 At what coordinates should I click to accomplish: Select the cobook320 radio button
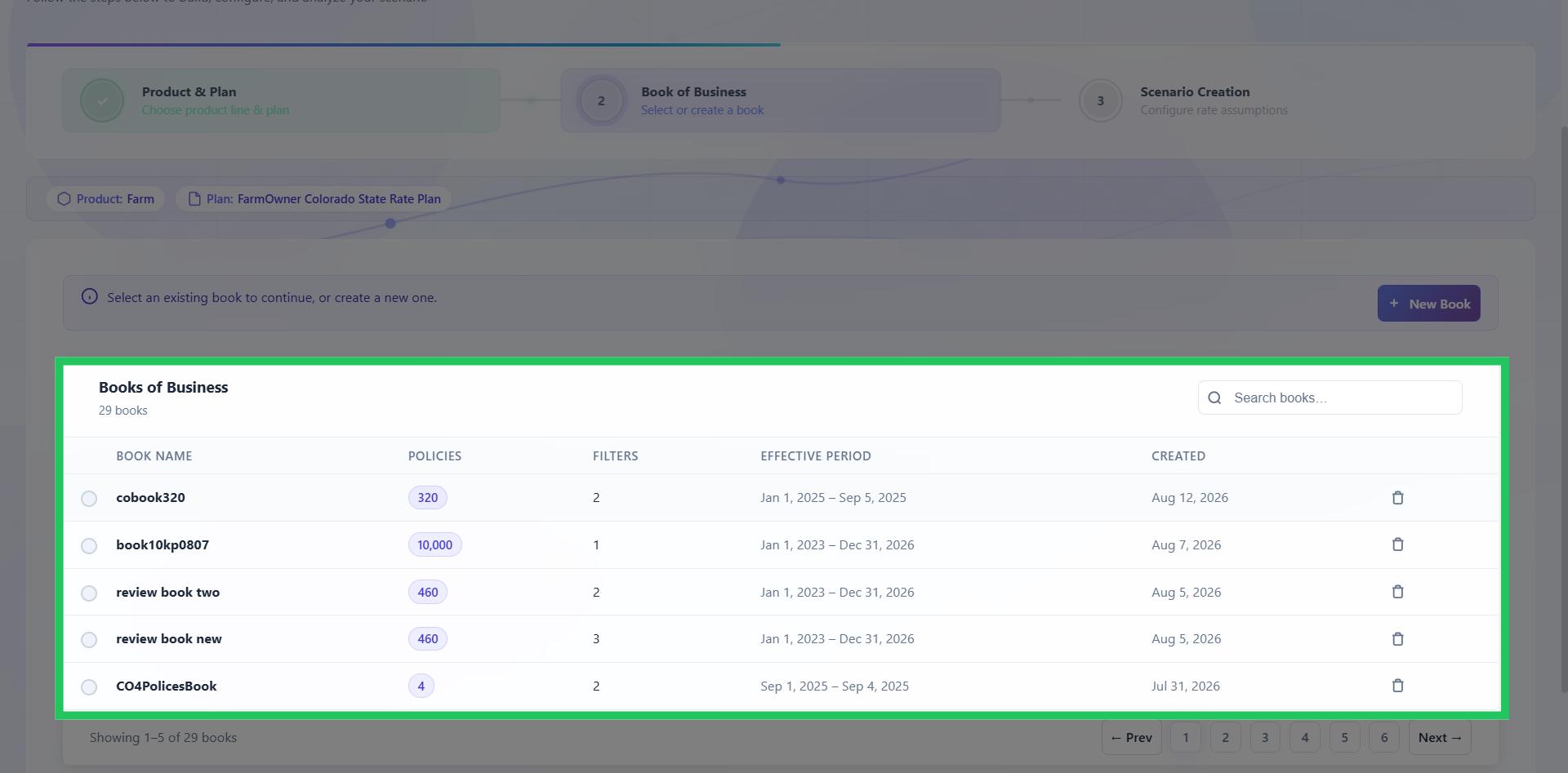[x=89, y=499]
